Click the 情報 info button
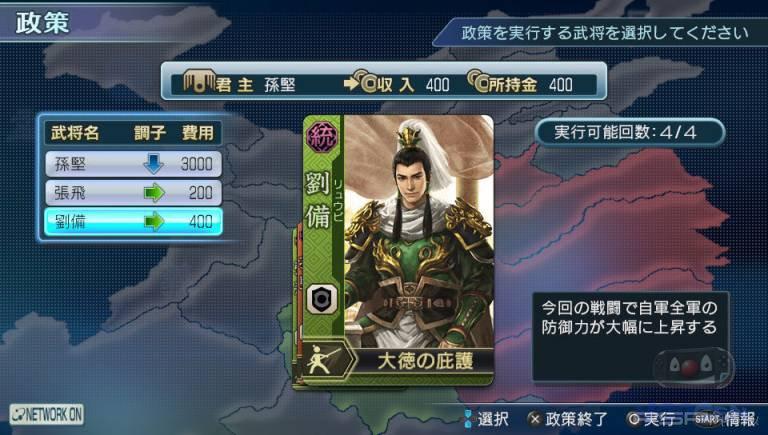This screenshot has height=435, width=768. coord(725,419)
